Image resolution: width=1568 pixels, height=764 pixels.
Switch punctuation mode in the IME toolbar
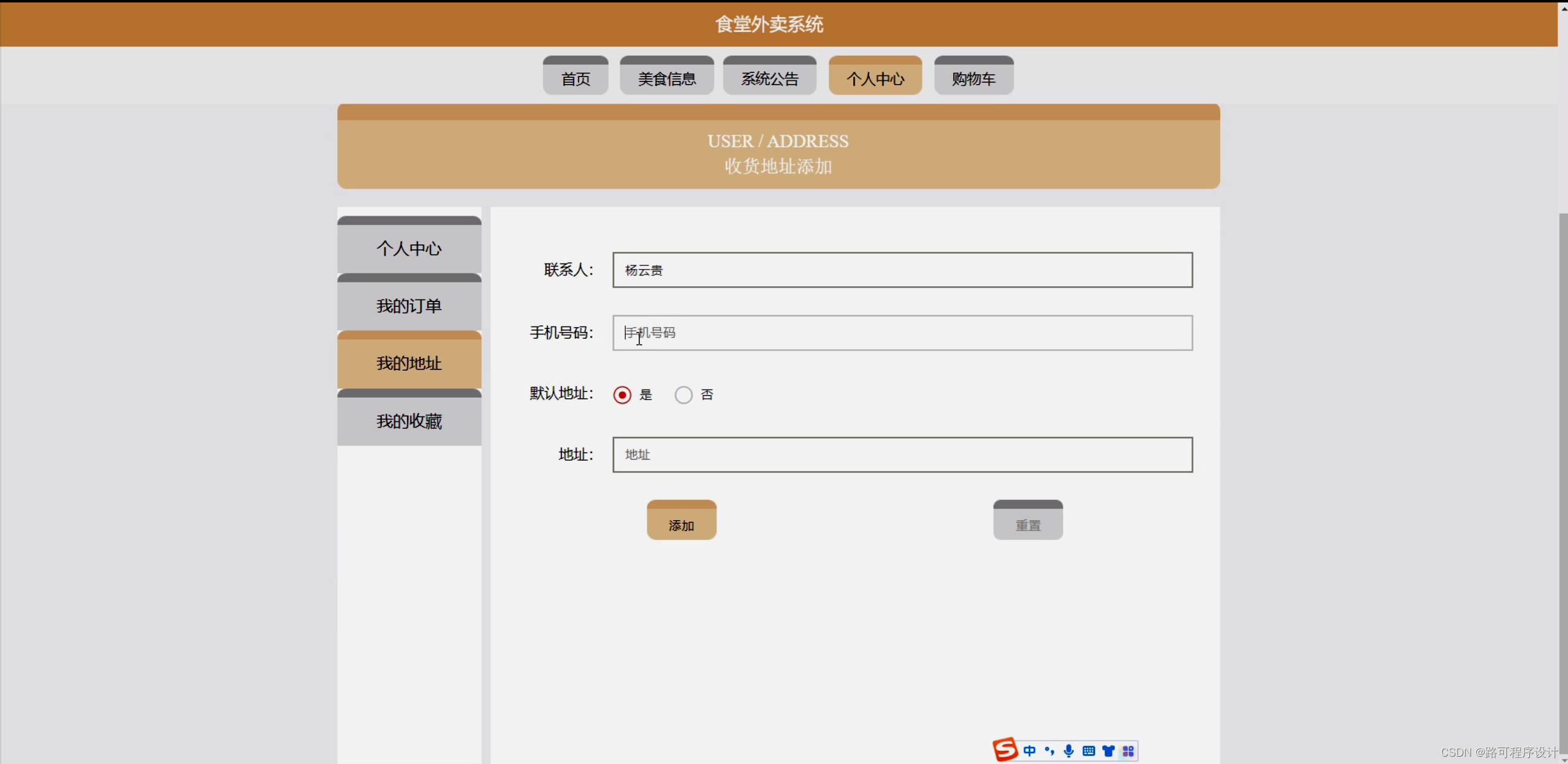1049,751
